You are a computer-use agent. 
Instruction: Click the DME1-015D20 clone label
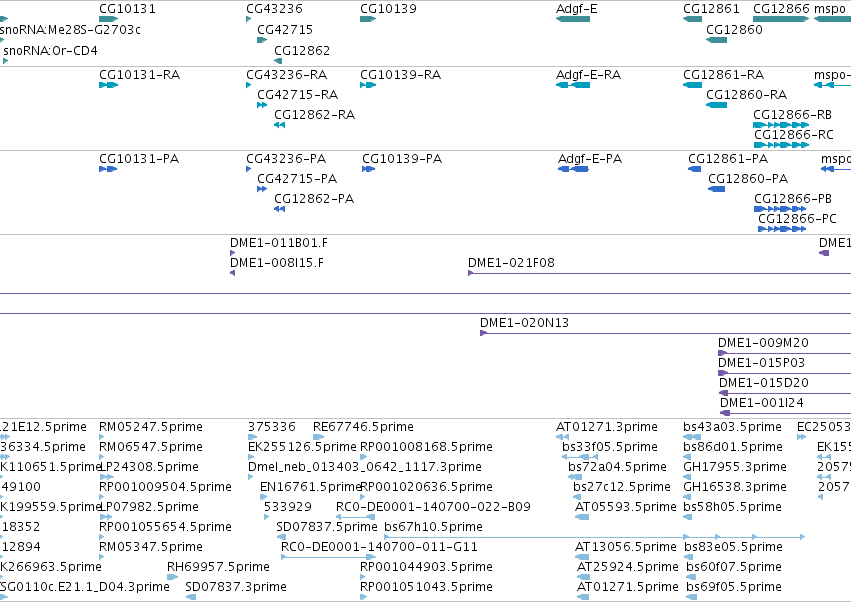(764, 383)
